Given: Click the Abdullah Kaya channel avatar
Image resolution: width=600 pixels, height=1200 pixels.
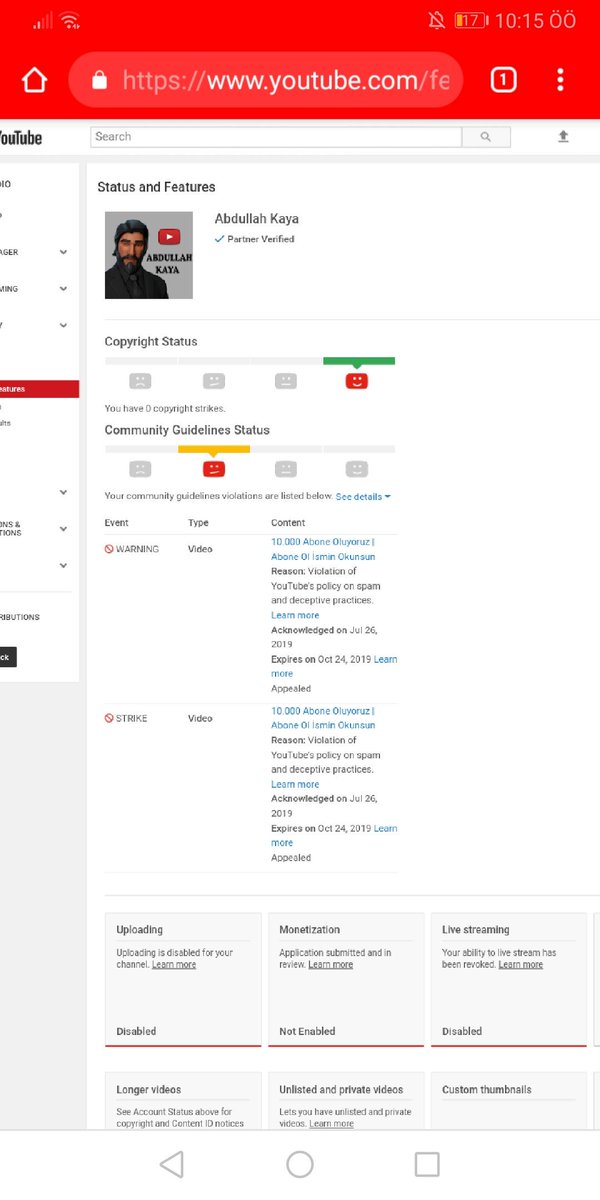Looking at the screenshot, I should click(x=149, y=255).
